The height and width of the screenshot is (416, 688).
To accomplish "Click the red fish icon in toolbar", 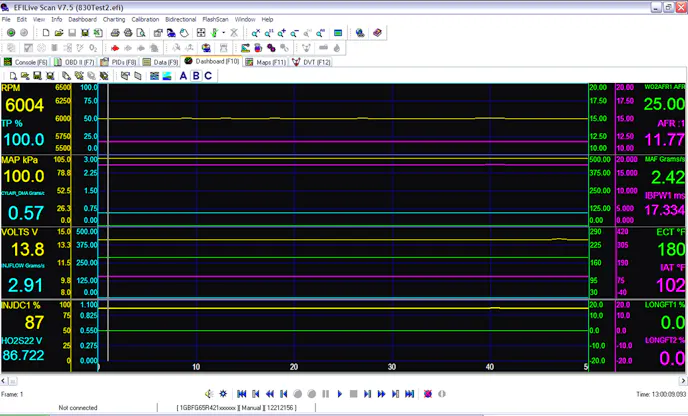I will 115,47.
